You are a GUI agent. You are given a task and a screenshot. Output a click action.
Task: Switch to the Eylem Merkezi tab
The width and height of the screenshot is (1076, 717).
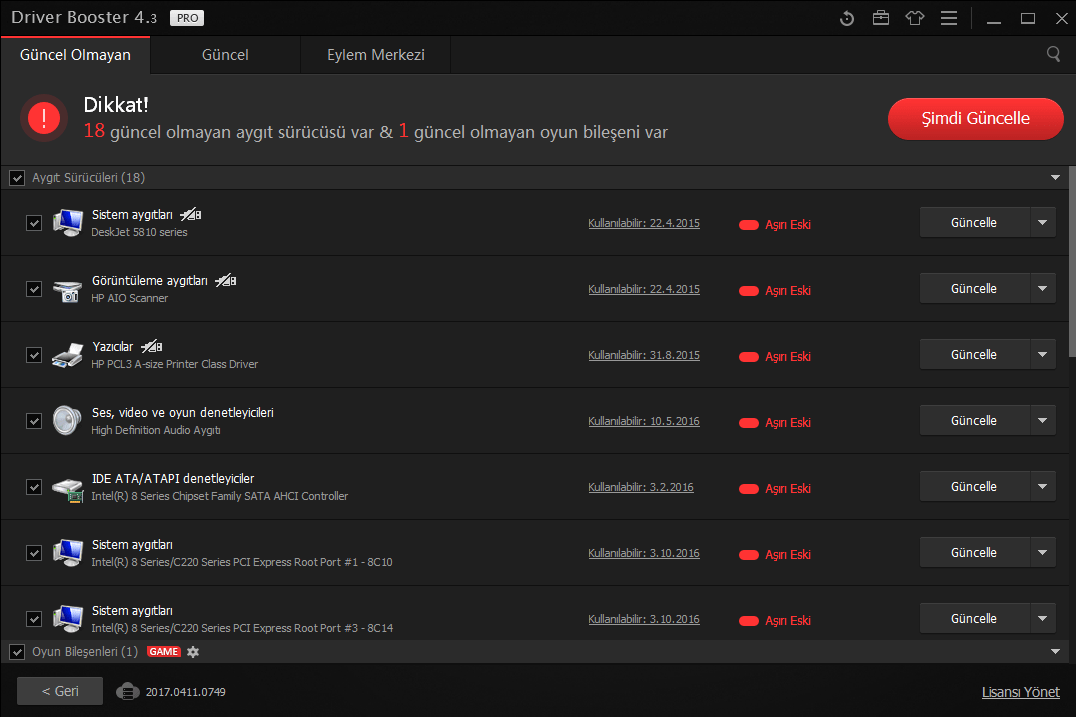375,55
